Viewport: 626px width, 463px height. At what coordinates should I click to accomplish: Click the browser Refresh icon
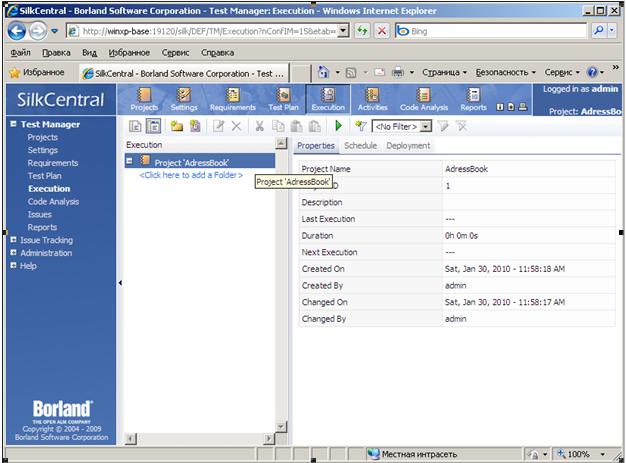click(362, 31)
